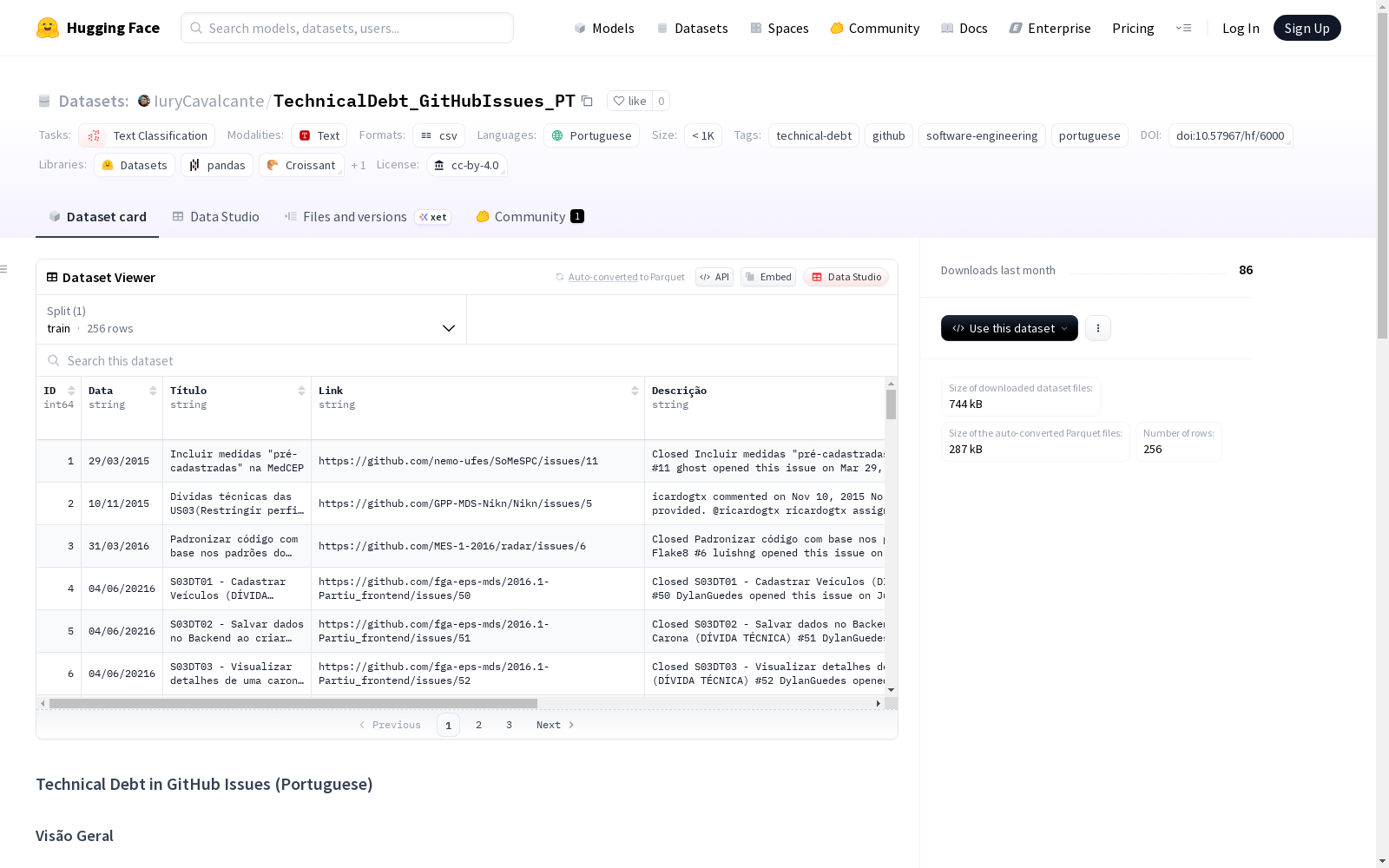
Task: Click the Hugging Face logo icon
Action: pyautogui.click(x=48, y=28)
